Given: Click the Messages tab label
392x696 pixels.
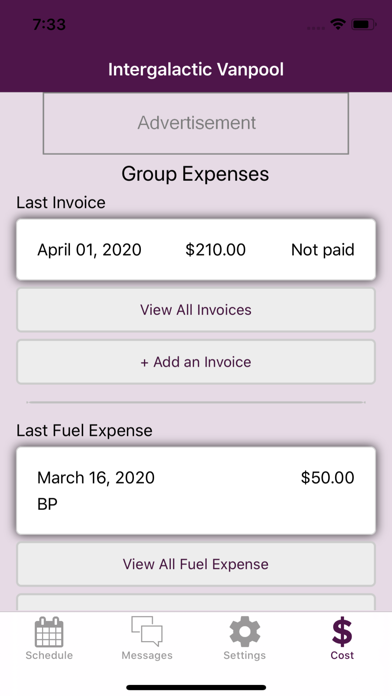Looking at the screenshot, I should (x=147, y=655).
